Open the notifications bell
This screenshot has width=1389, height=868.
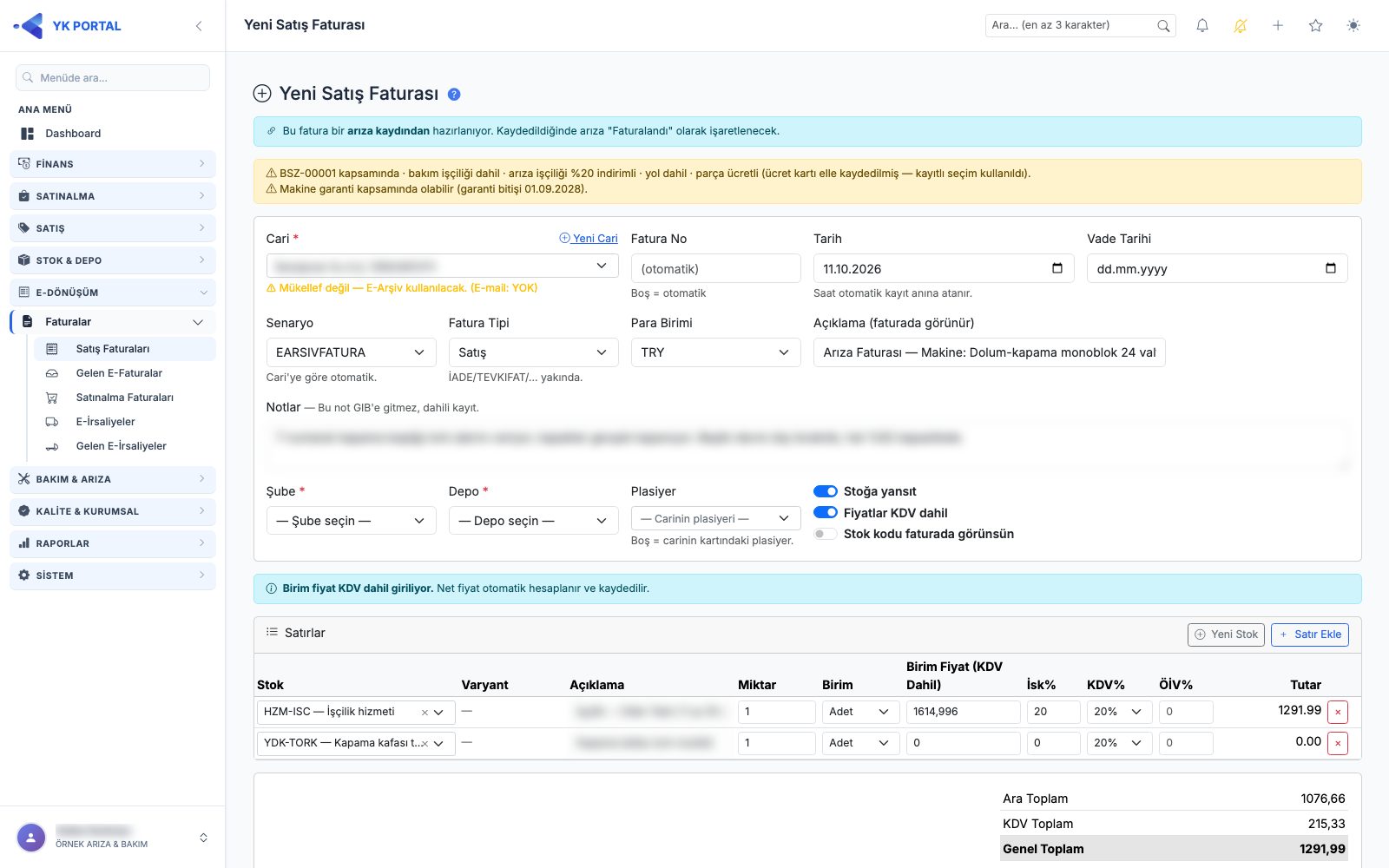pyautogui.click(x=1202, y=26)
